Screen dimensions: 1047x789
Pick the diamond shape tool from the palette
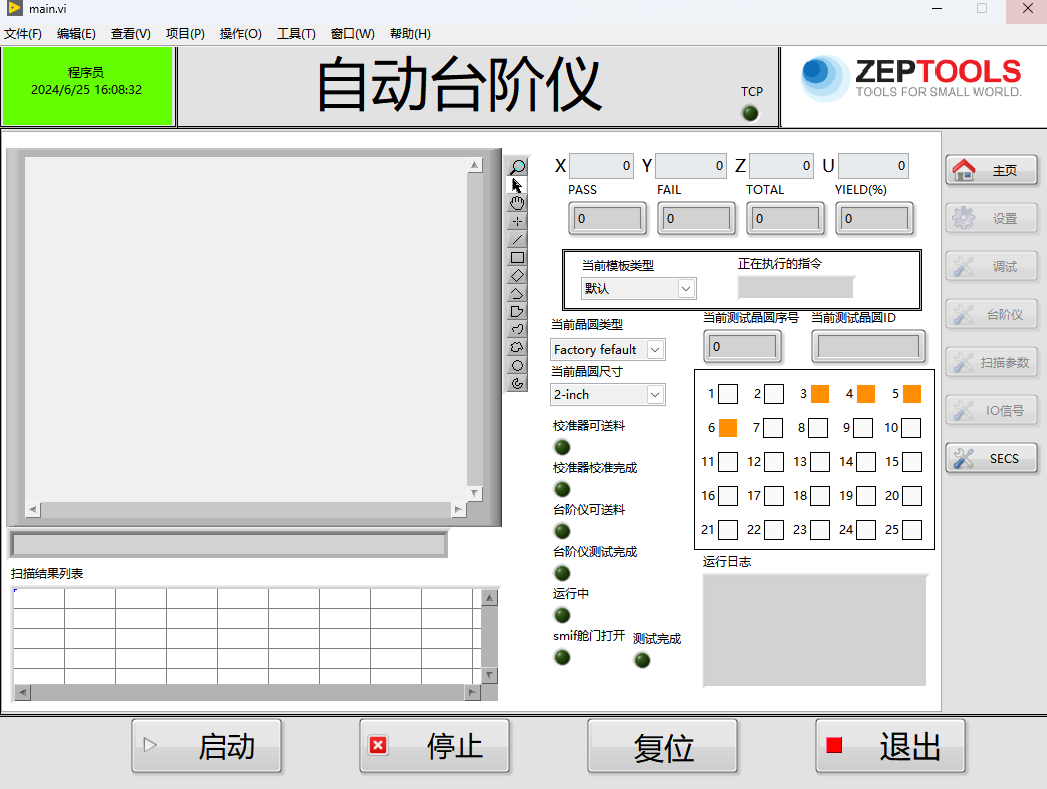[516, 275]
